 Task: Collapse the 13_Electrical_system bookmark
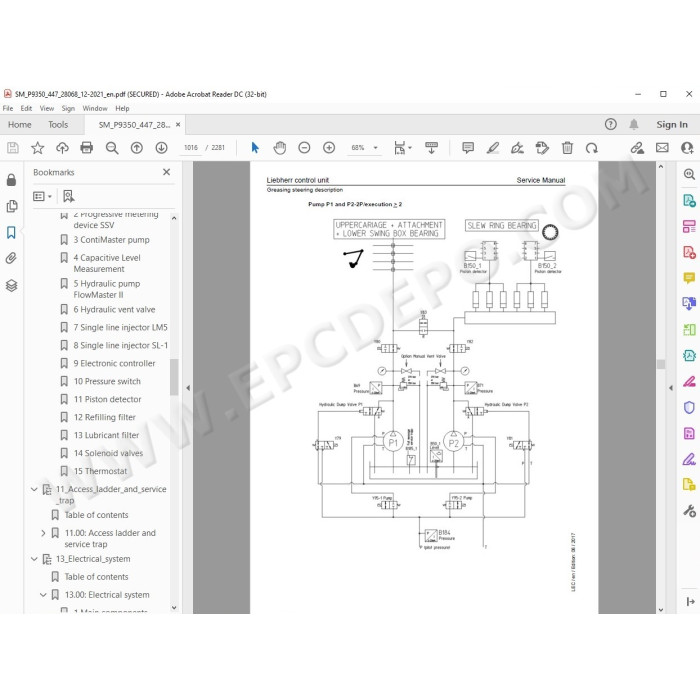pyautogui.click(x=34, y=559)
